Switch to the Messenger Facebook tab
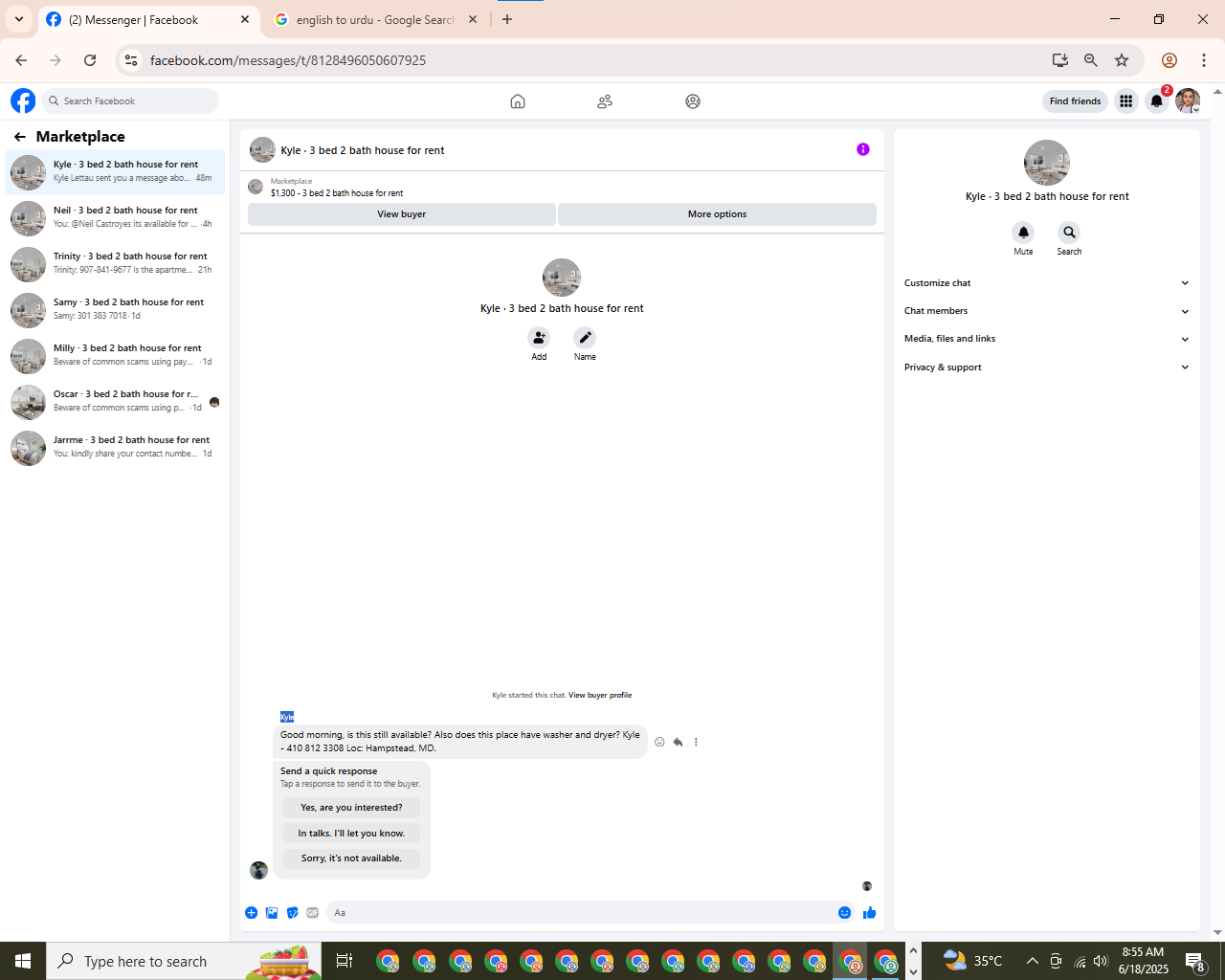 click(x=148, y=20)
